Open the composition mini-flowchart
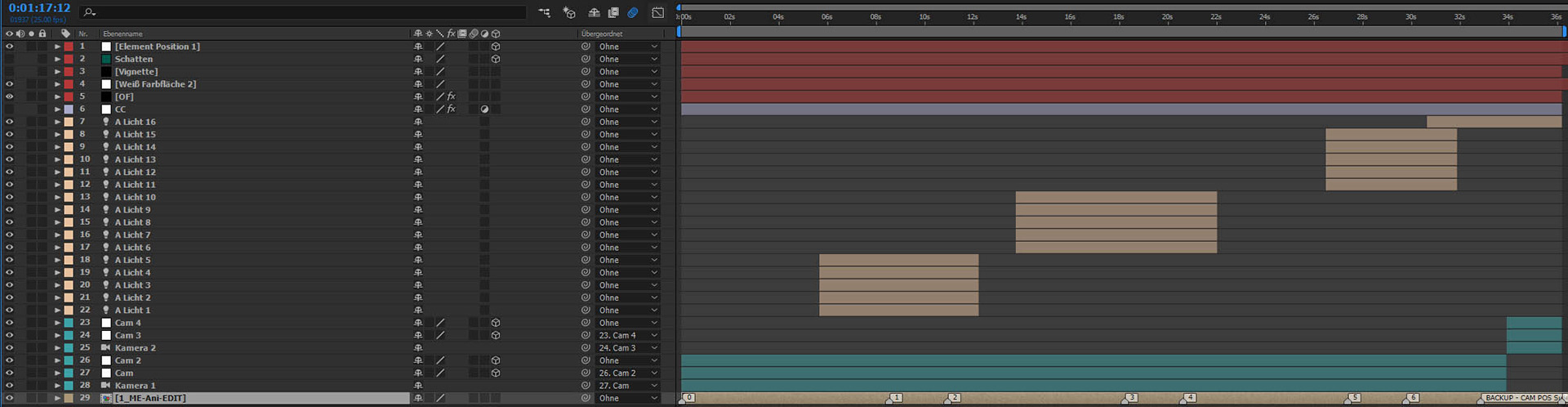 click(x=545, y=12)
